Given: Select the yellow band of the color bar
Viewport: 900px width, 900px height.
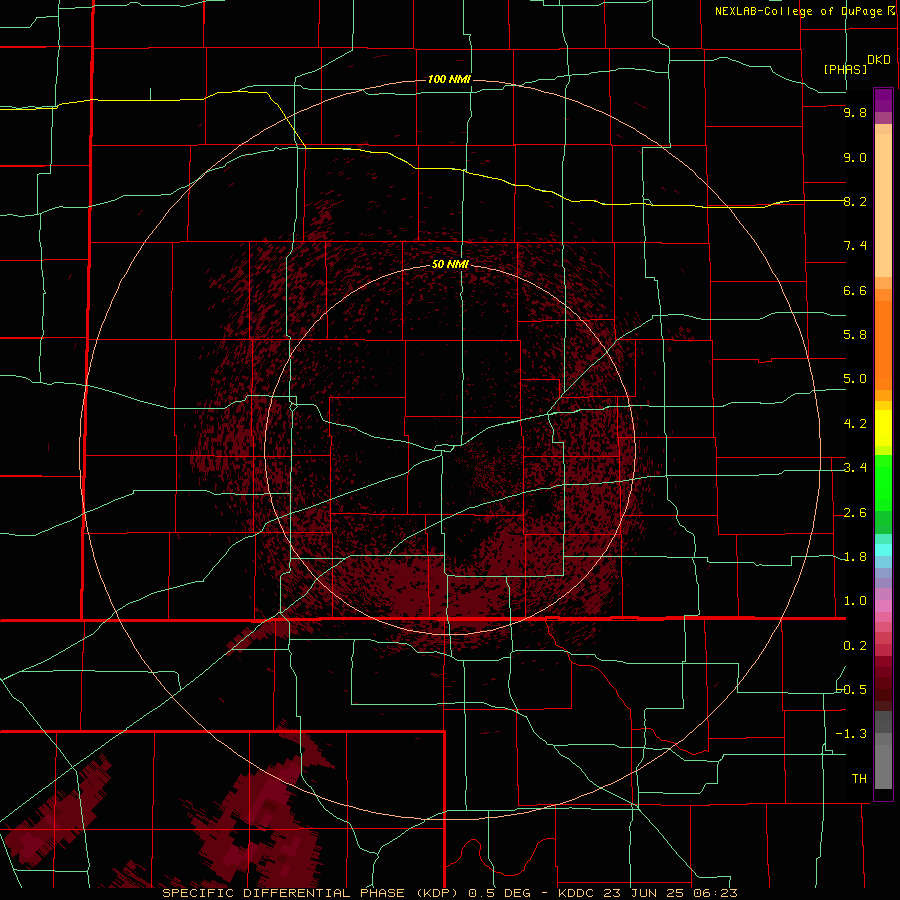Looking at the screenshot, I should click(x=883, y=428).
